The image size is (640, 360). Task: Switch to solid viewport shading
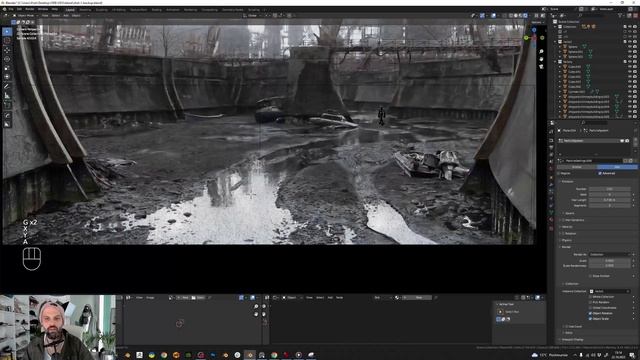click(516, 16)
